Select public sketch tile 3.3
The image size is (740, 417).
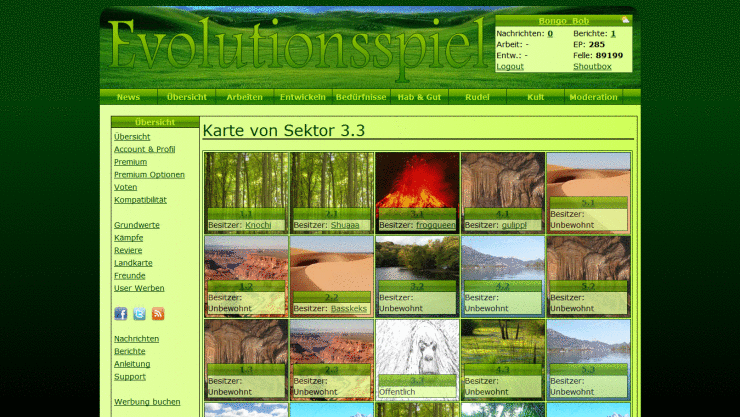(417, 360)
